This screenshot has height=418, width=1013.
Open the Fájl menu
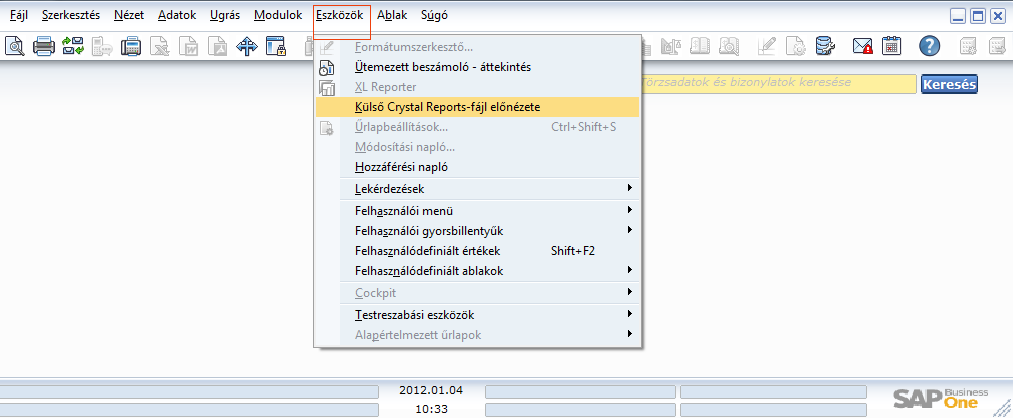(19, 15)
